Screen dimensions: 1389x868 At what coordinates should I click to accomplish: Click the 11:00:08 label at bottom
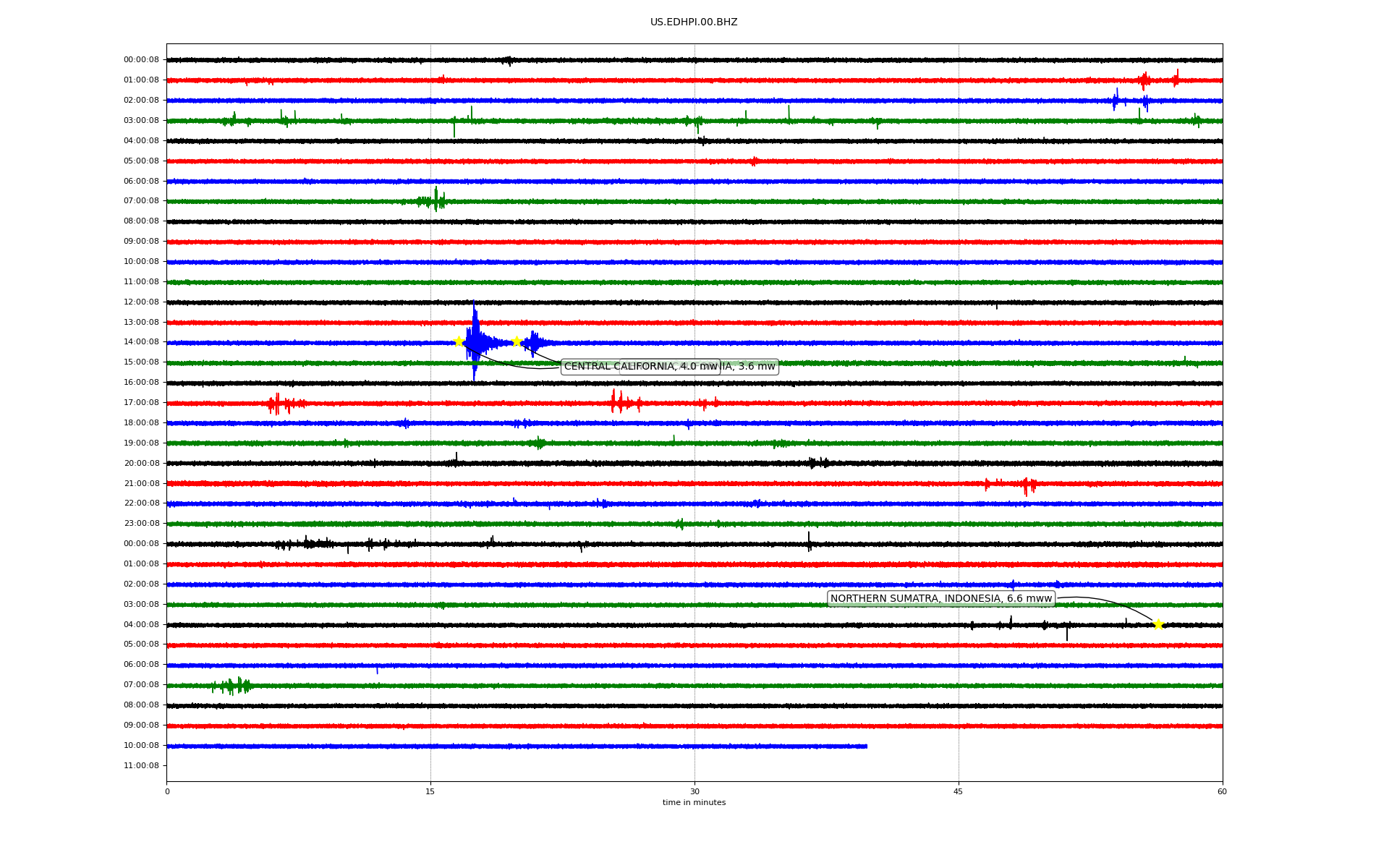141,765
